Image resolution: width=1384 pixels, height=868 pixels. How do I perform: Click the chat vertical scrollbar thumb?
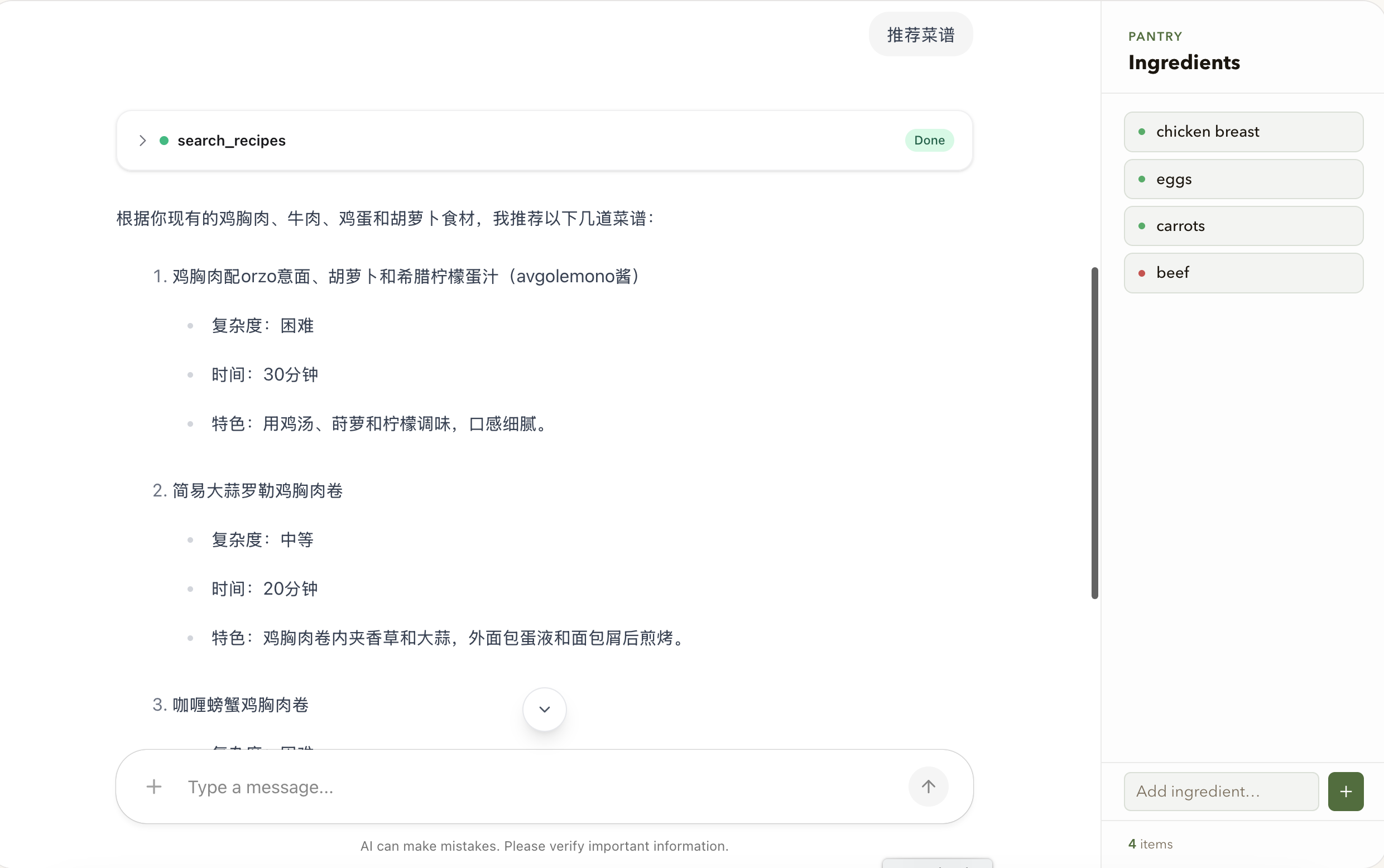point(1094,433)
